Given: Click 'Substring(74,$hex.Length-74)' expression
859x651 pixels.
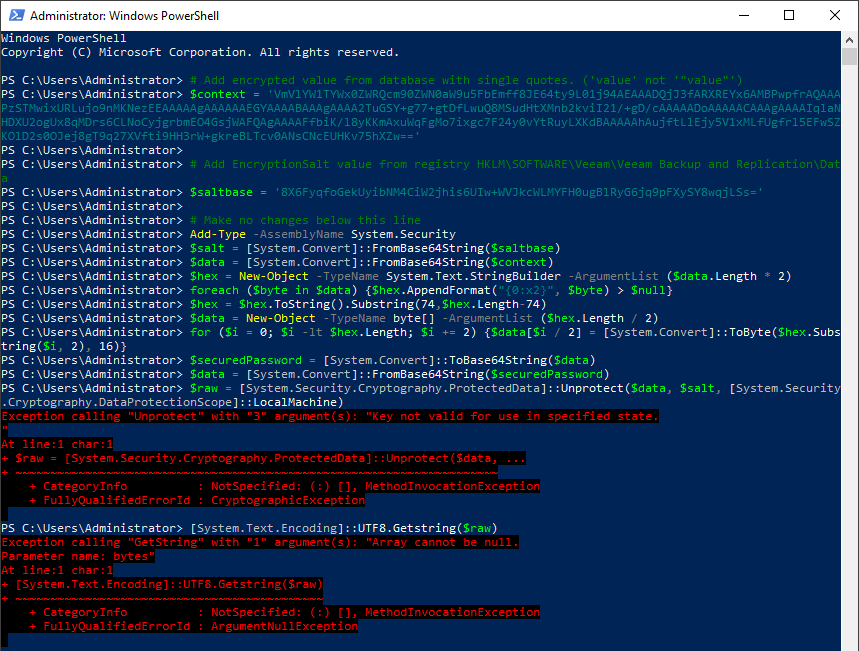Looking at the screenshot, I should pos(448,304).
